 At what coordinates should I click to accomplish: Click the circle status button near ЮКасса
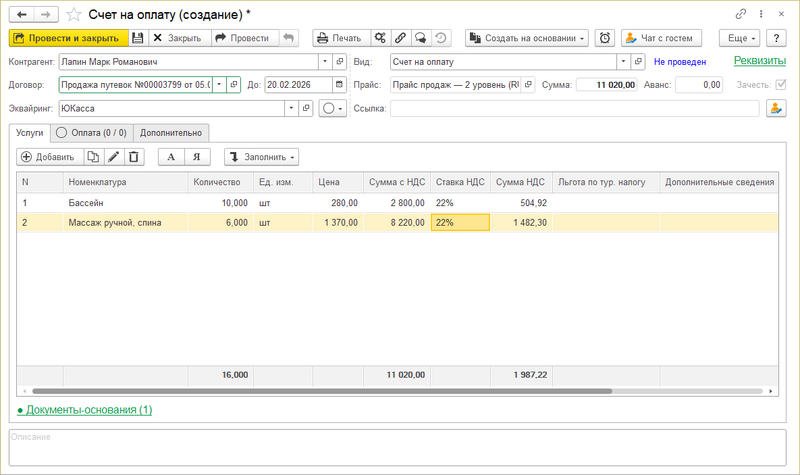tap(333, 108)
